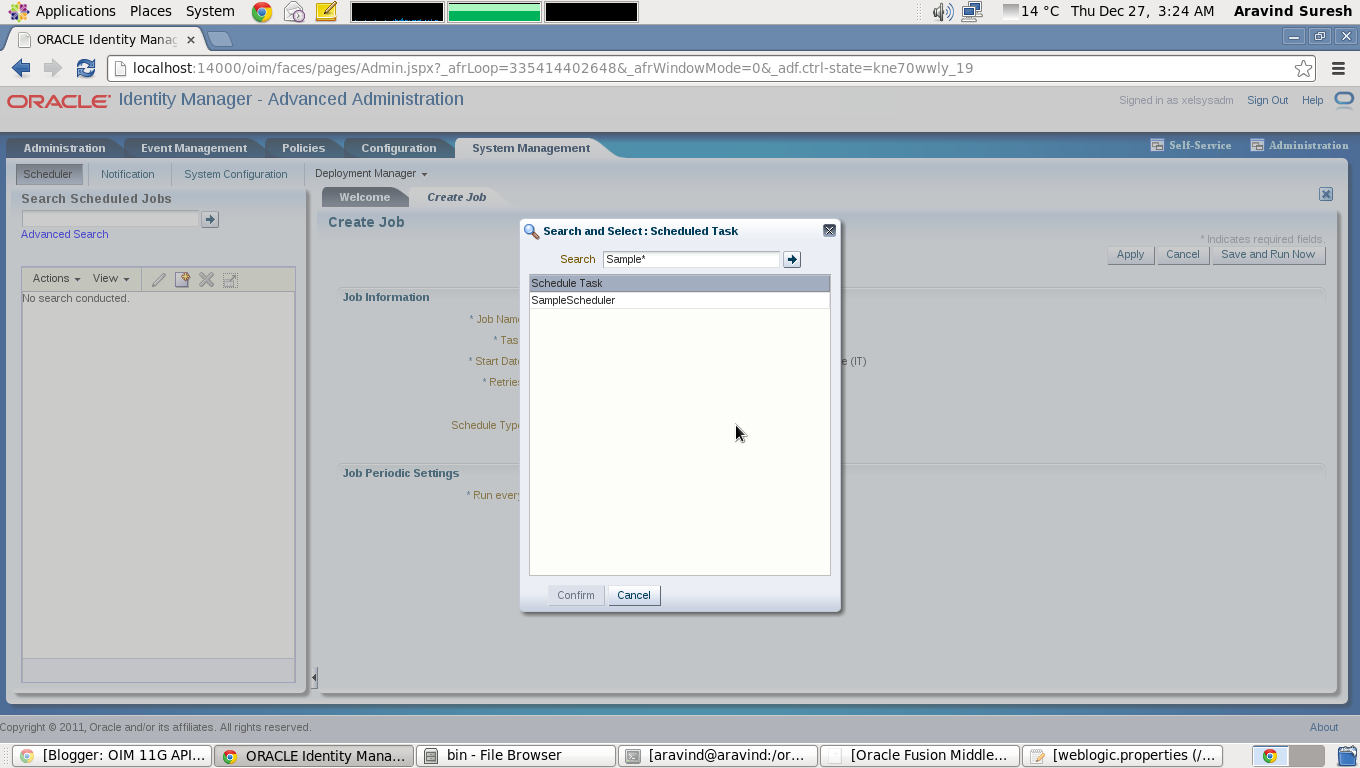The image size is (1360, 768).
Task: Reload the page with refresh icon
Action: (86, 68)
